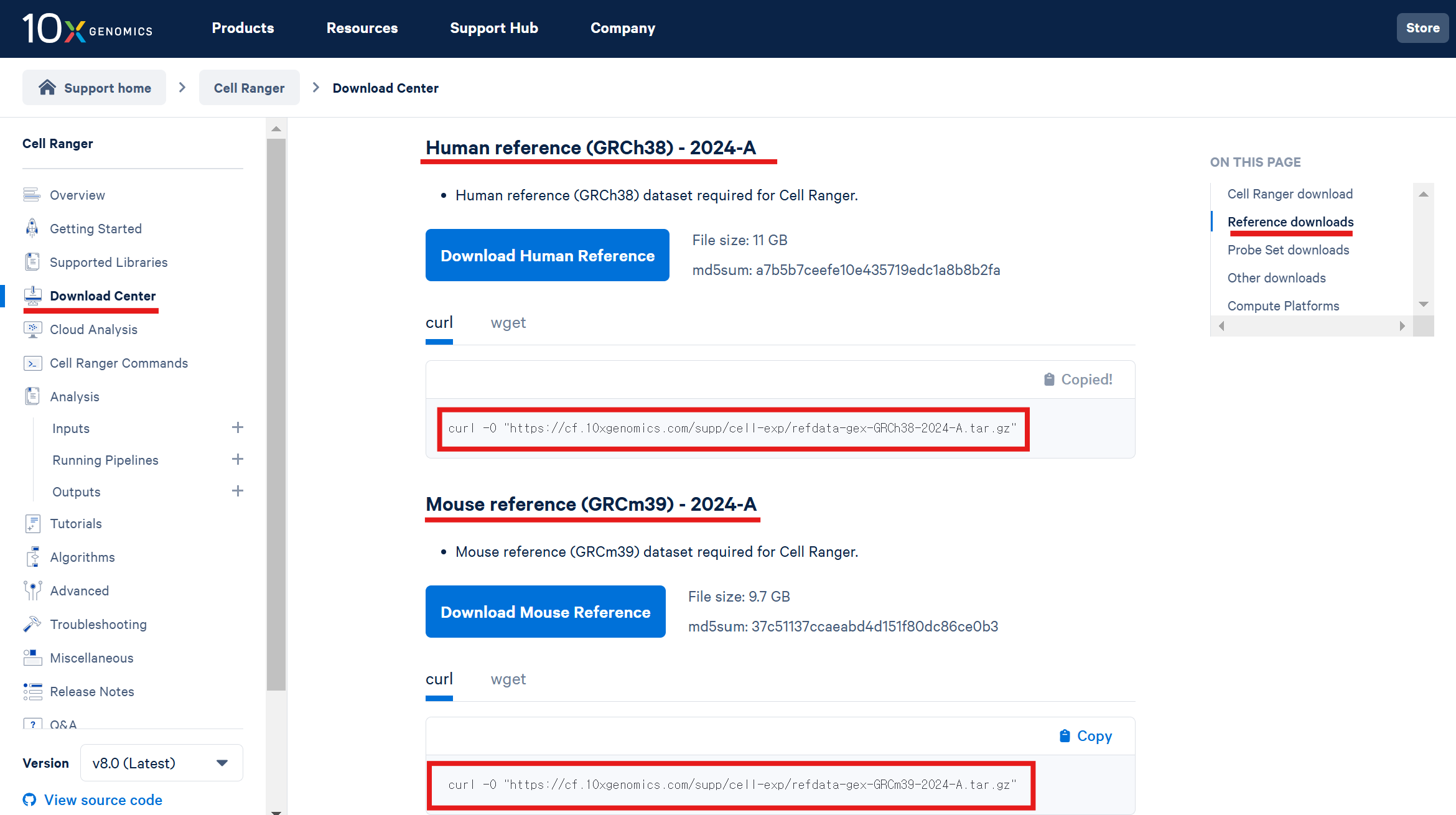Screen dimensions: 1456x815
Task: Click the clipboard Copy icon for mouse curl command
Action: click(x=1065, y=736)
